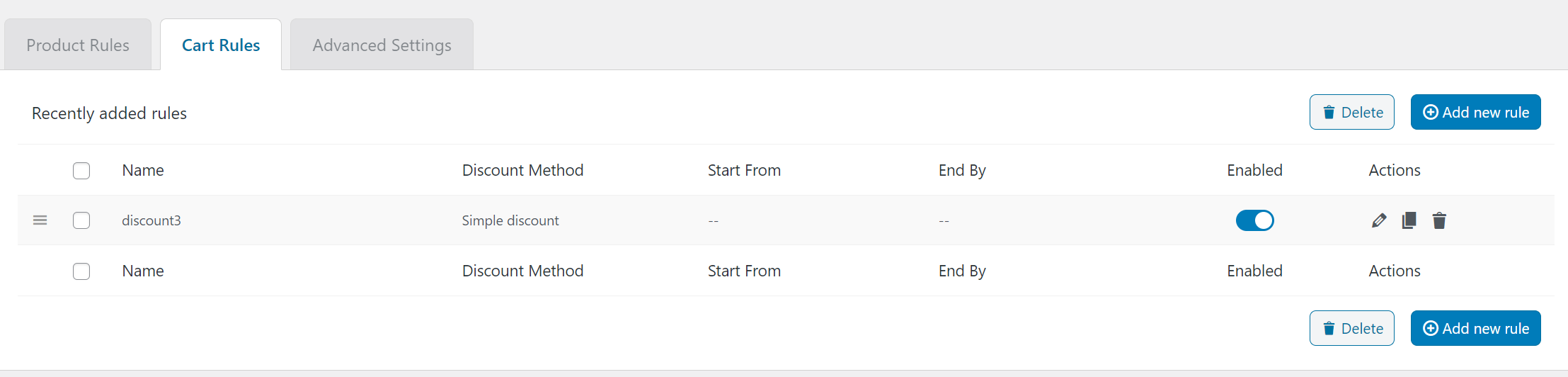Click the top Add new rule button
The image size is (1568, 377).
1475,112
